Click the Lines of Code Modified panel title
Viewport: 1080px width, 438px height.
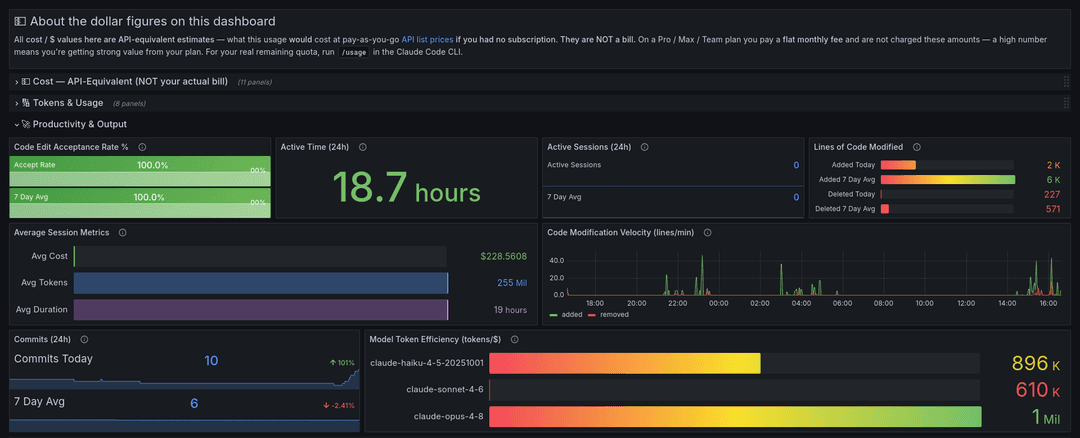858,147
